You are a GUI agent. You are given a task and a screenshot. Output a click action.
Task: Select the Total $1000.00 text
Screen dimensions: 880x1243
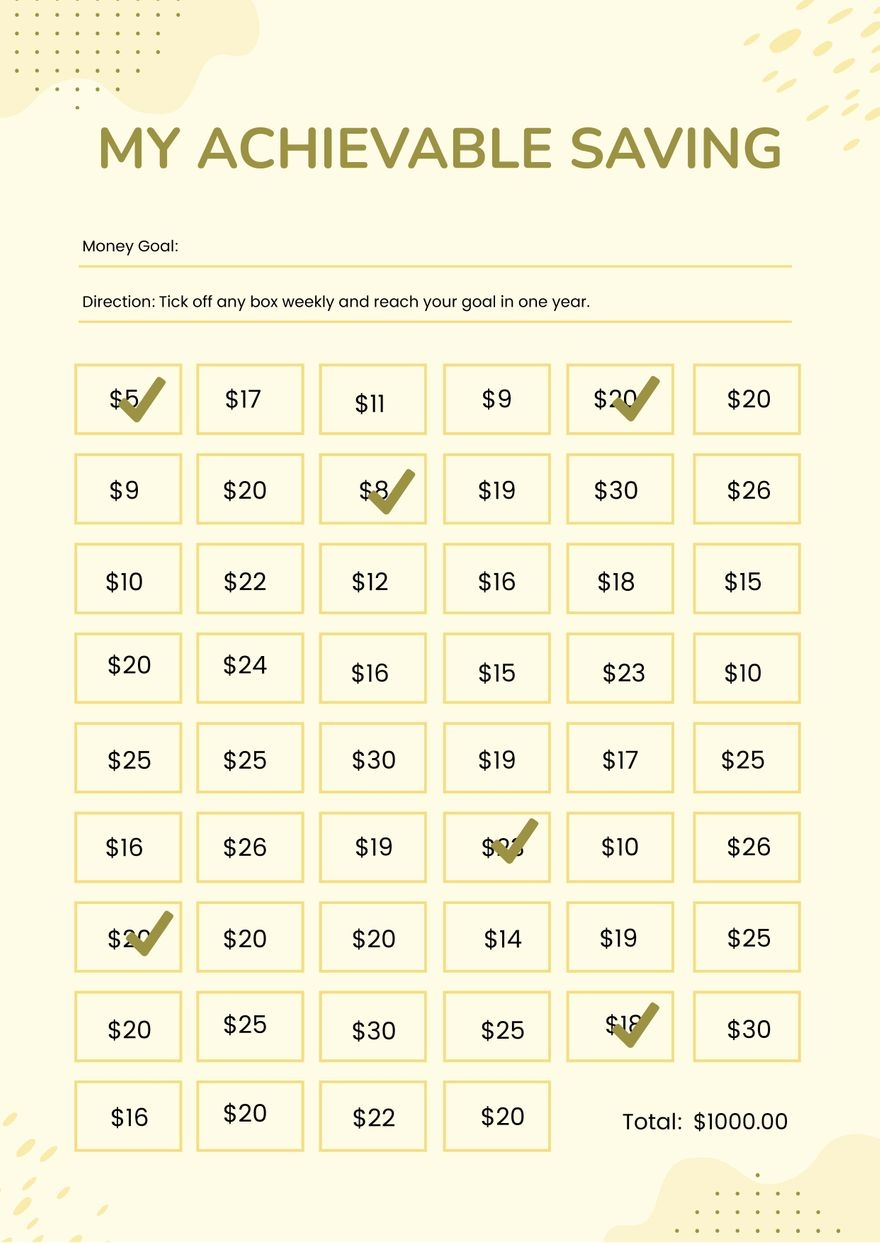click(x=705, y=1122)
